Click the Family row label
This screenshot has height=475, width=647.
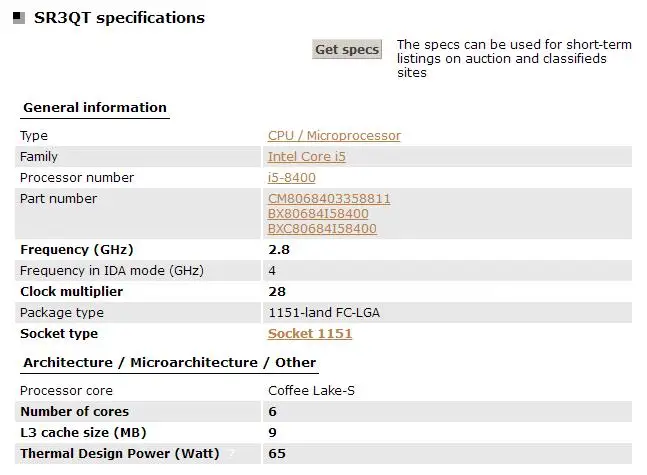[x=39, y=157]
